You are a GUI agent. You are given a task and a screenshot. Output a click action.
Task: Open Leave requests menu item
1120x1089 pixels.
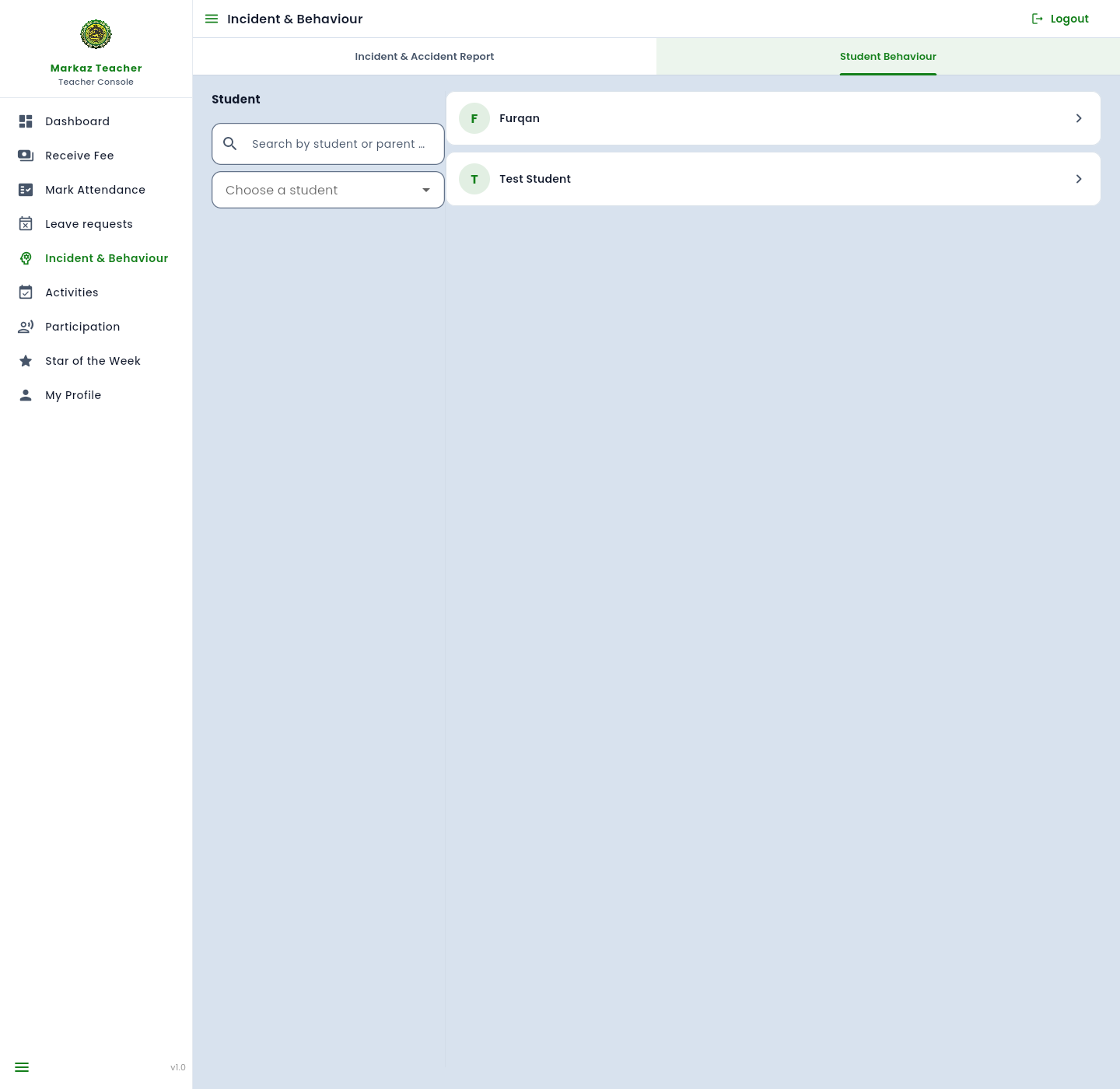tap(89, 224)
